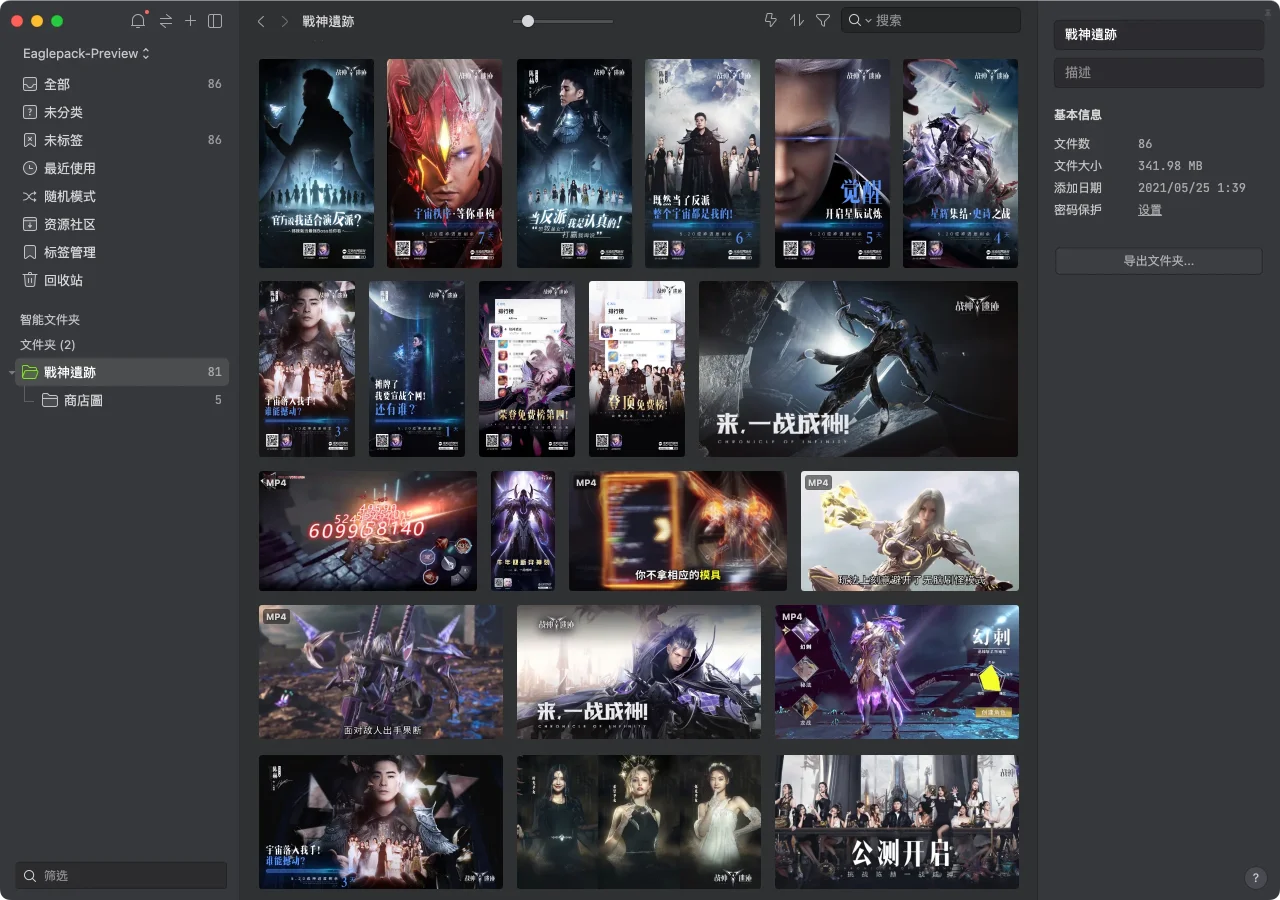Open 标签管理 in the sidebar
The height and width of the screenshot is (900, 1280).
70,252
